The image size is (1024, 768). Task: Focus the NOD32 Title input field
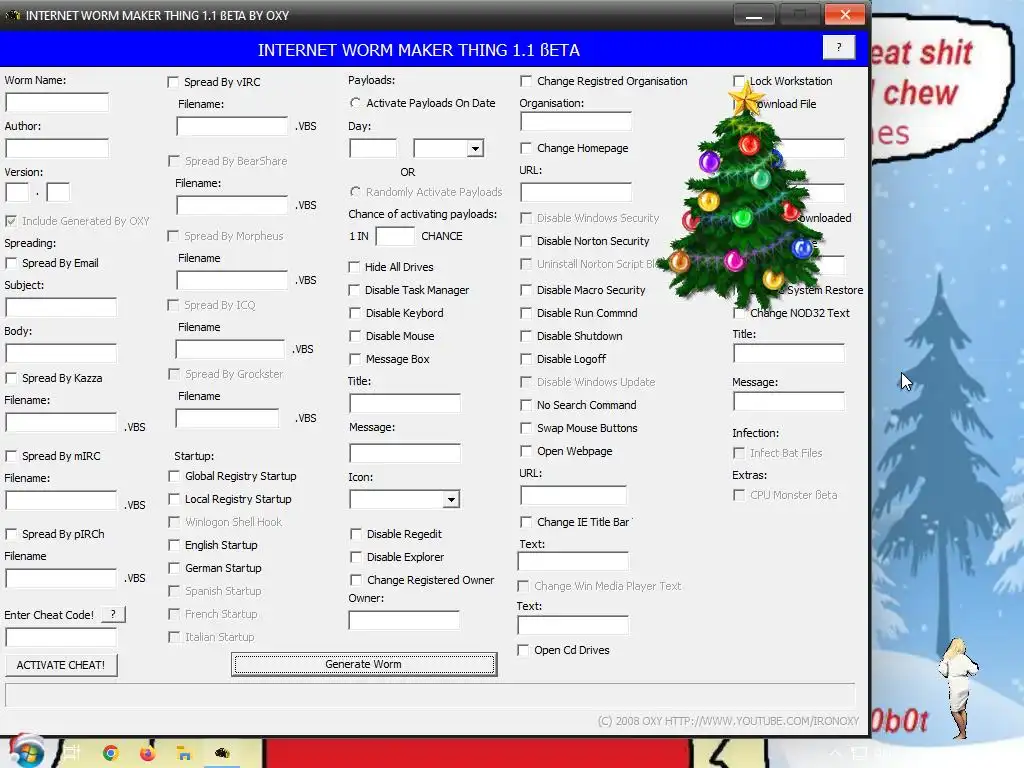pyautogui.click(x=789, y=354)
